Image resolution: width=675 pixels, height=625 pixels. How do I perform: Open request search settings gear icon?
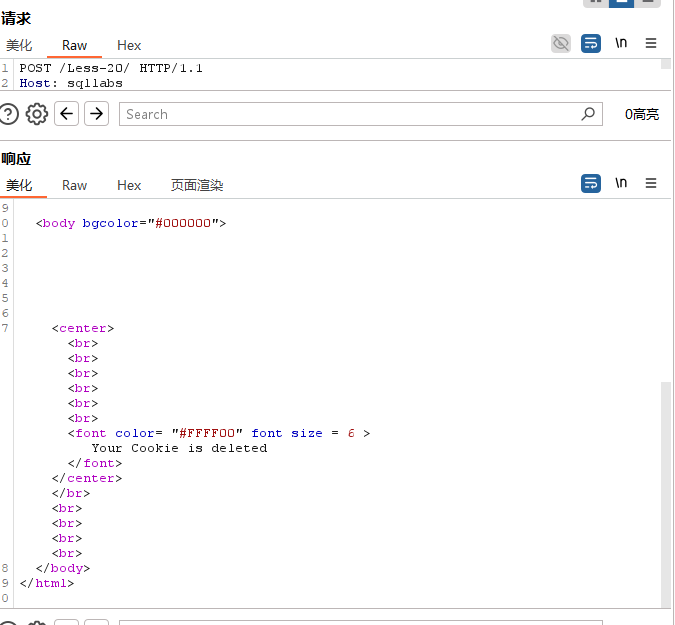(x=37, y=114)
